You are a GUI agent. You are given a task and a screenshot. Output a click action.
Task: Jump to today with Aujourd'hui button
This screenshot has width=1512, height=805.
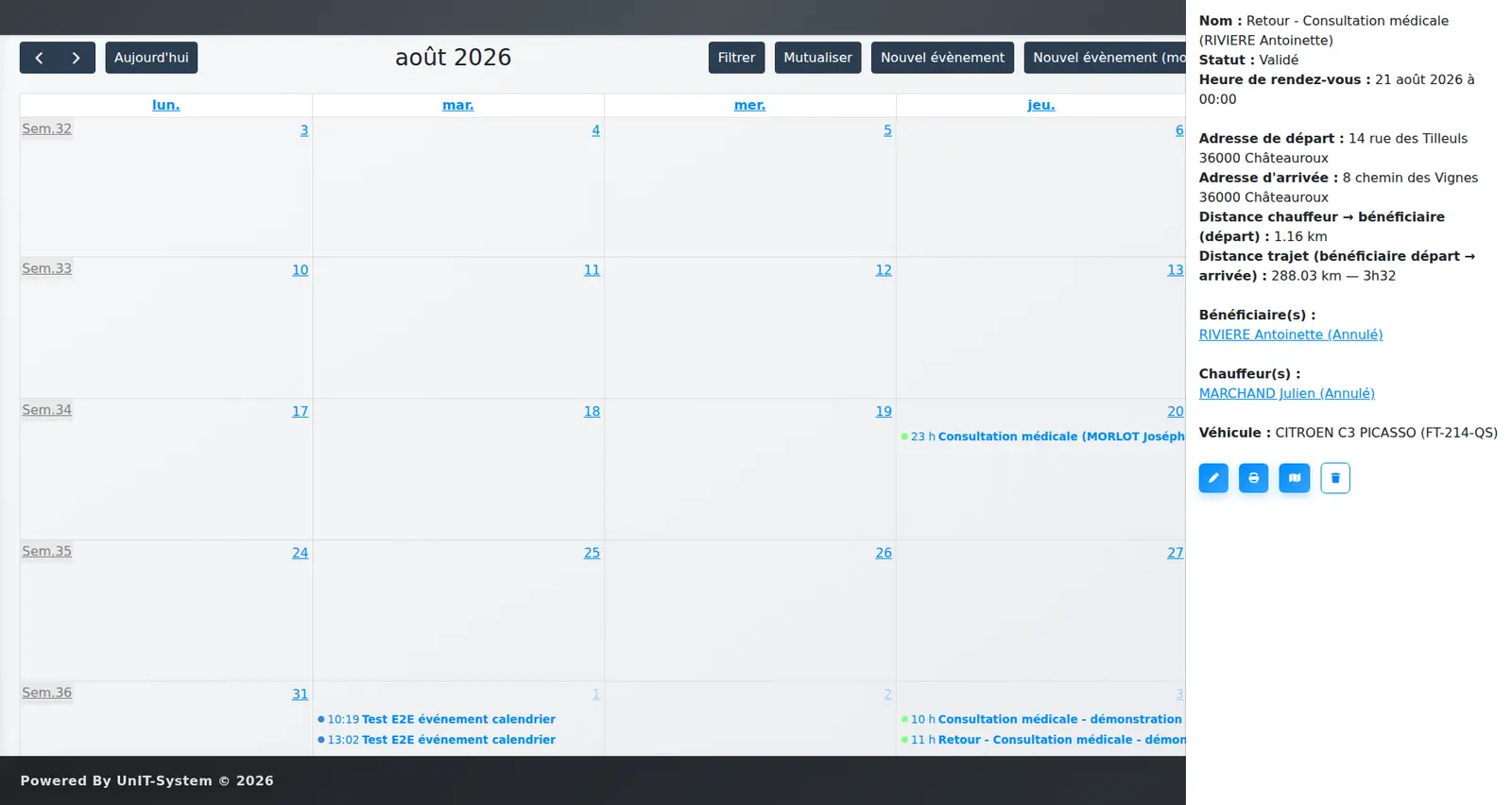coord(151,58)
